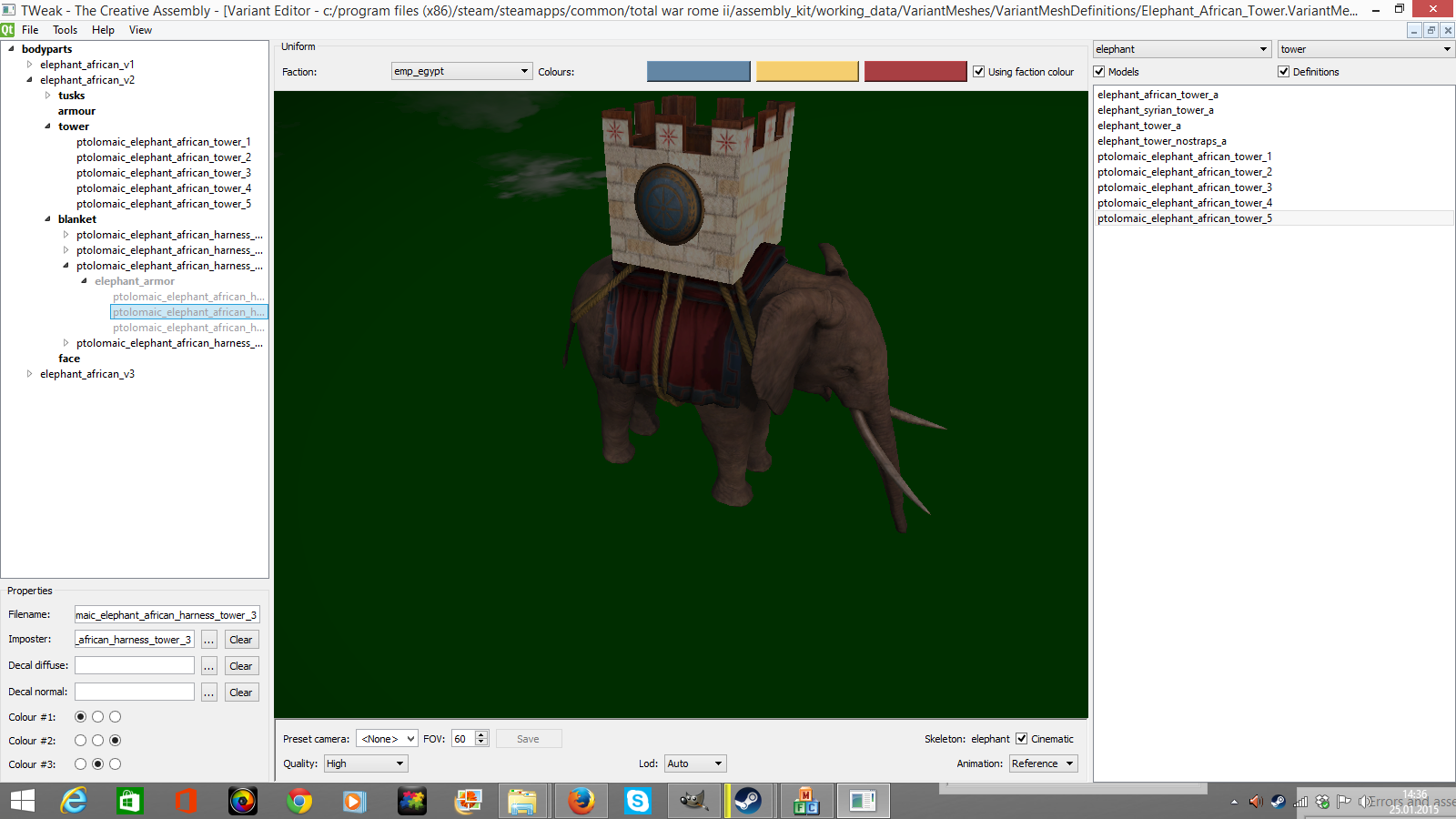
Task: Open the network status tray icon
Action: 1300,802
